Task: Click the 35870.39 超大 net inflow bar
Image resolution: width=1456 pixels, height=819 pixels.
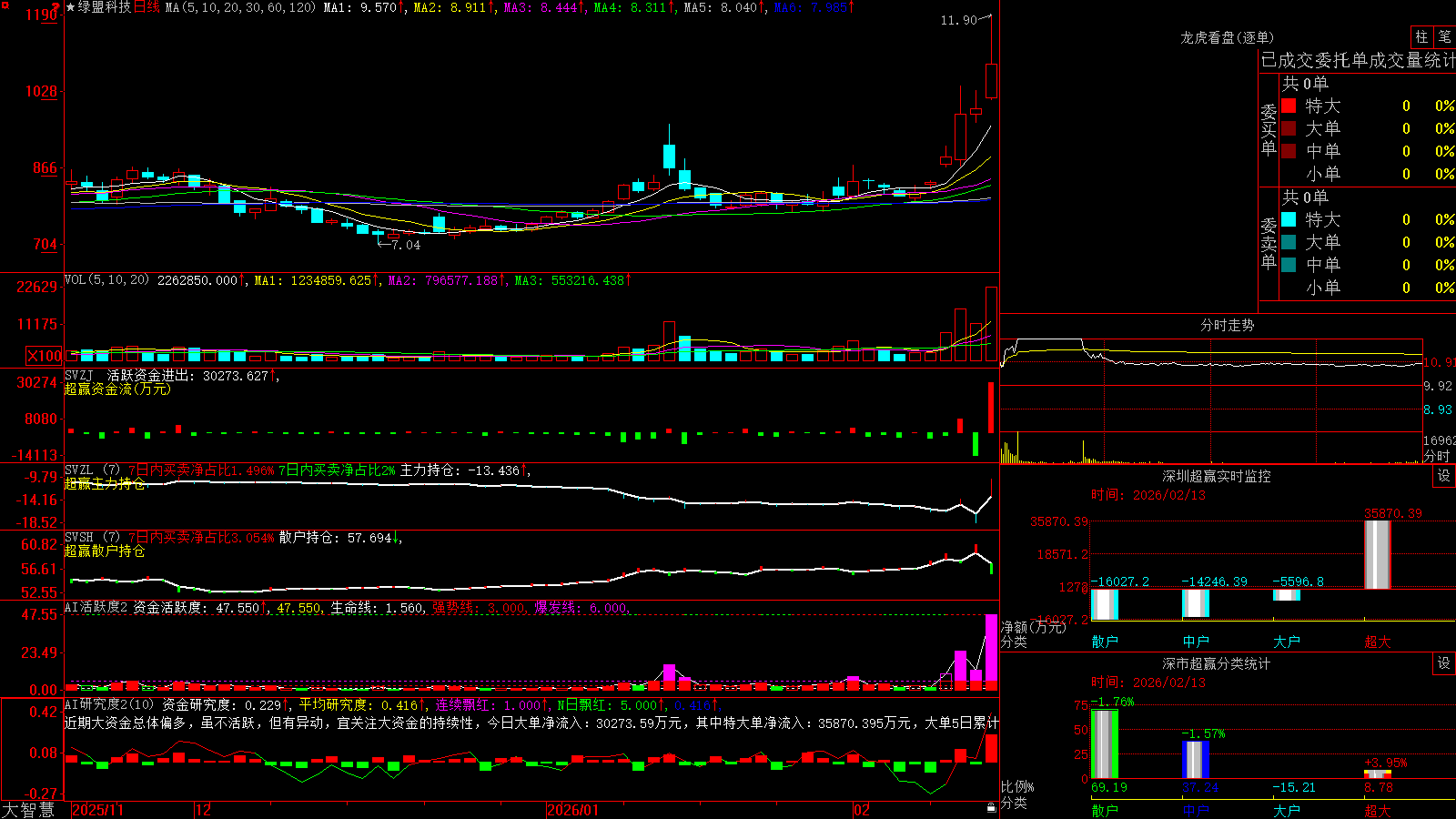Action: pyautogui.click(x=1378, y=554)
